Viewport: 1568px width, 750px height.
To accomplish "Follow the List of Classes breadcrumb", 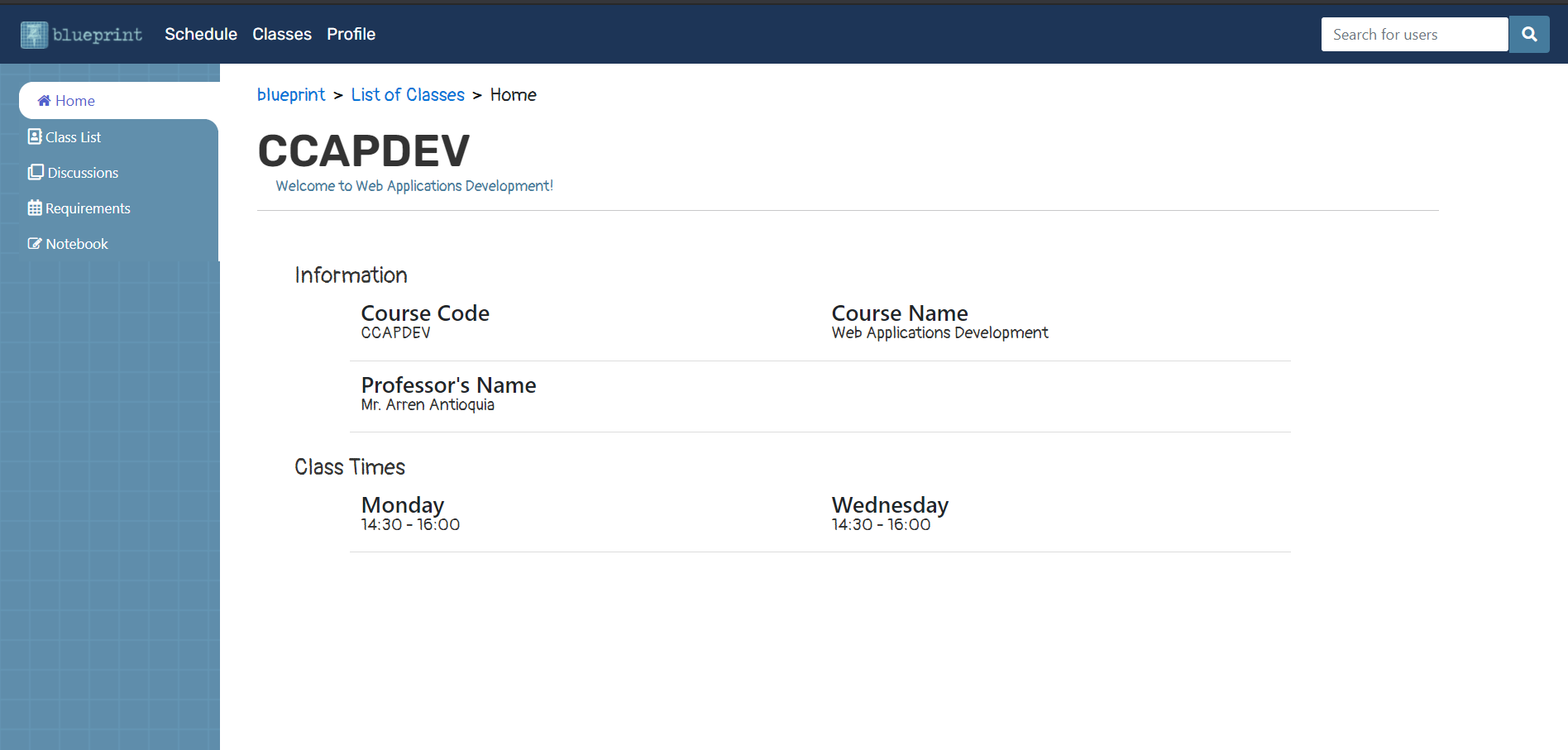I will [408, 95].
